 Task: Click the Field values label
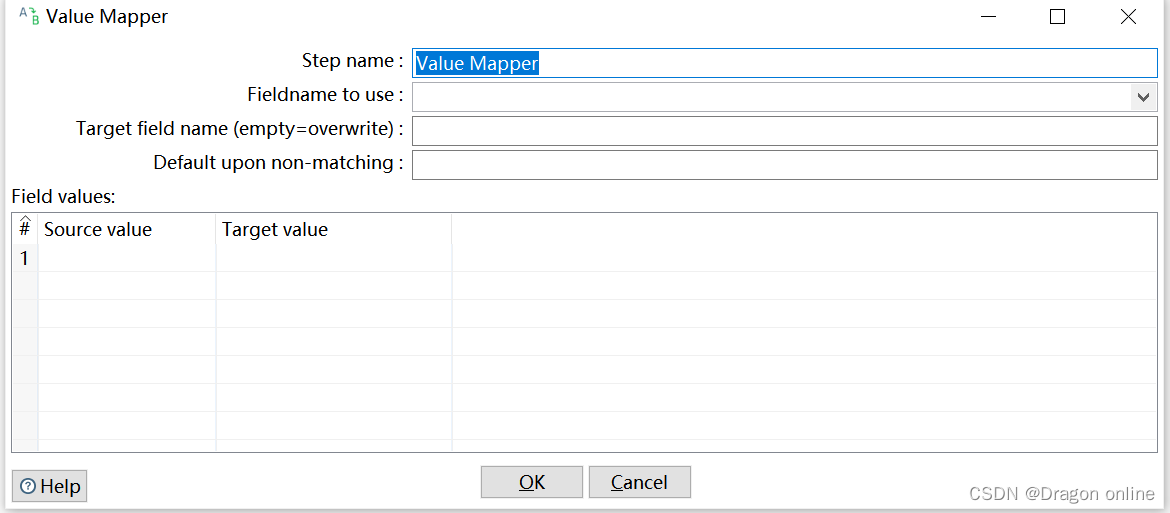[x=64, y=197]
